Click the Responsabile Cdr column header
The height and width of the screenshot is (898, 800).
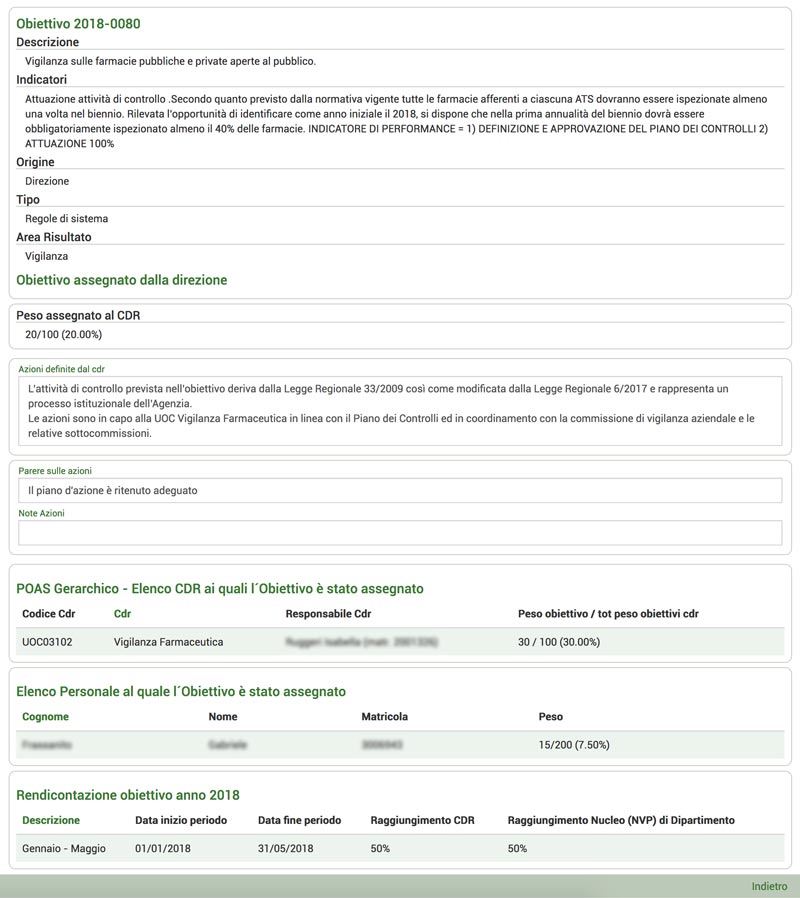pos(328,613)
